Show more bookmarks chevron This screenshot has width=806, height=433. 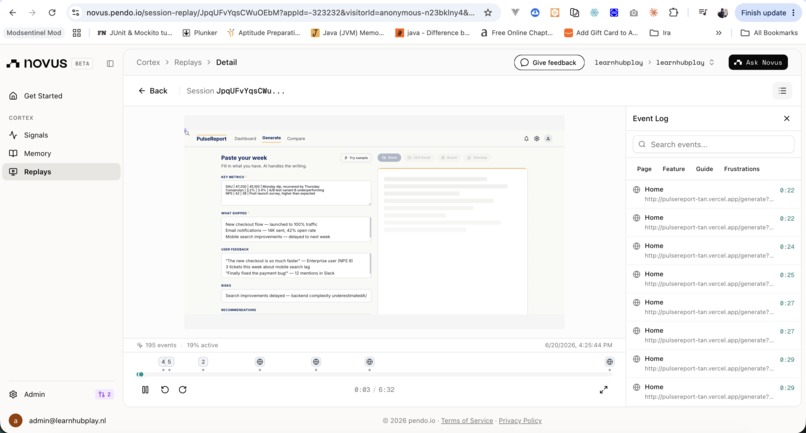719,32
